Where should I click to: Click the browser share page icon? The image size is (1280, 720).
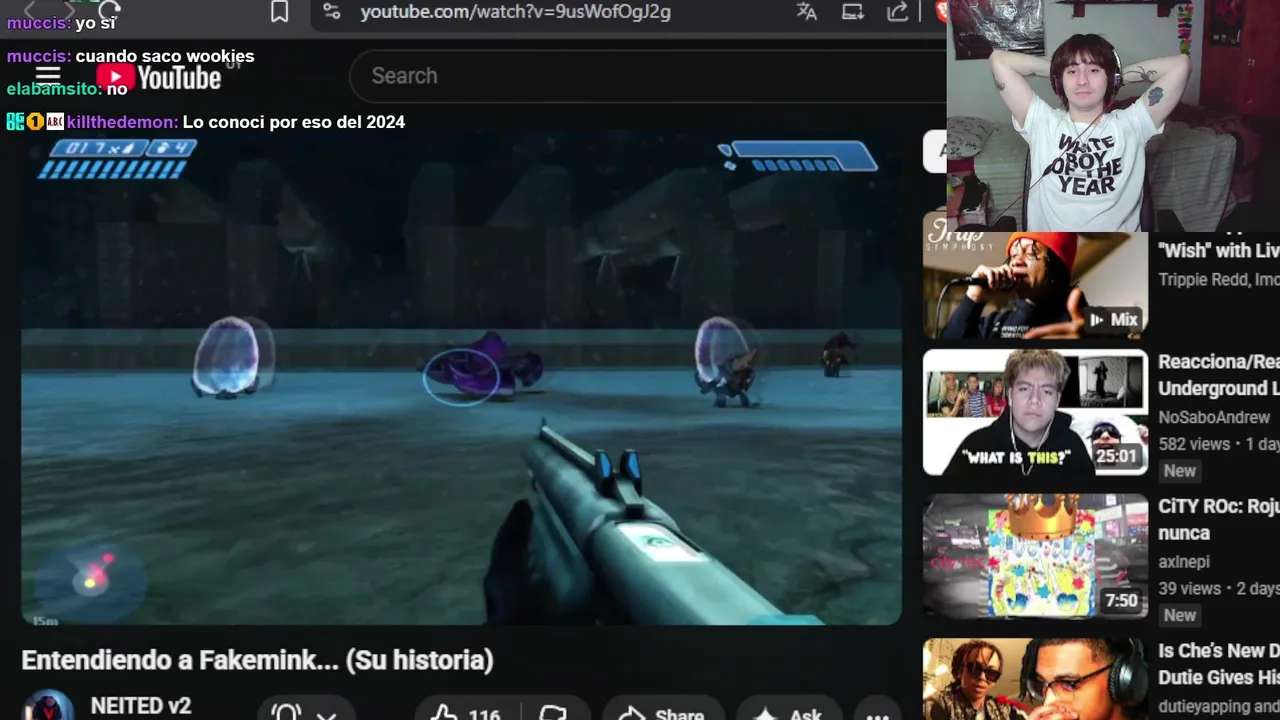(898, 12)
